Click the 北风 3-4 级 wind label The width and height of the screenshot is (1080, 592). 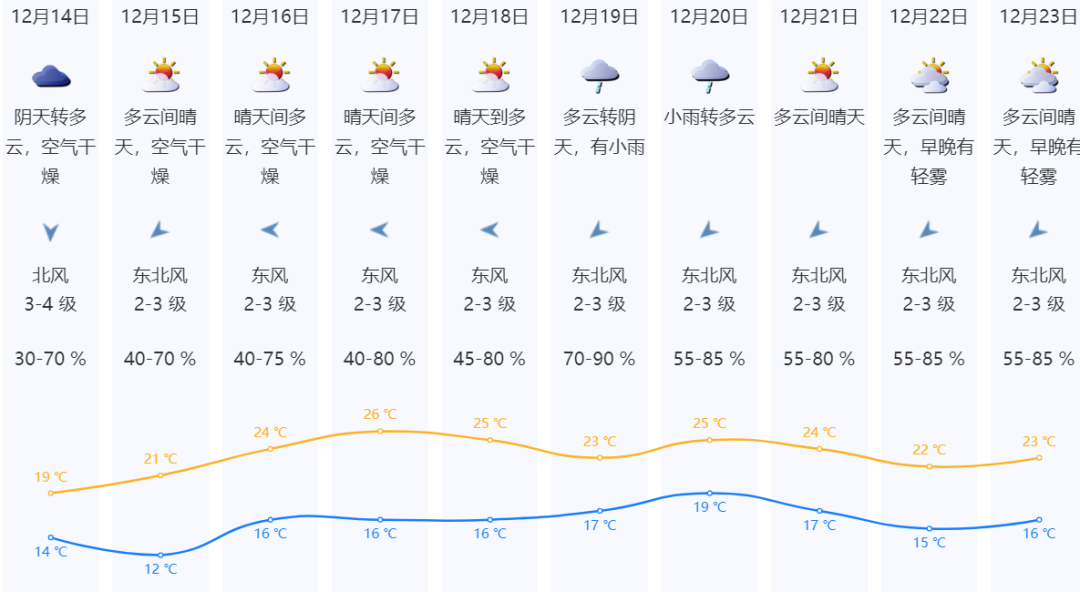click(x=50, y=289)
